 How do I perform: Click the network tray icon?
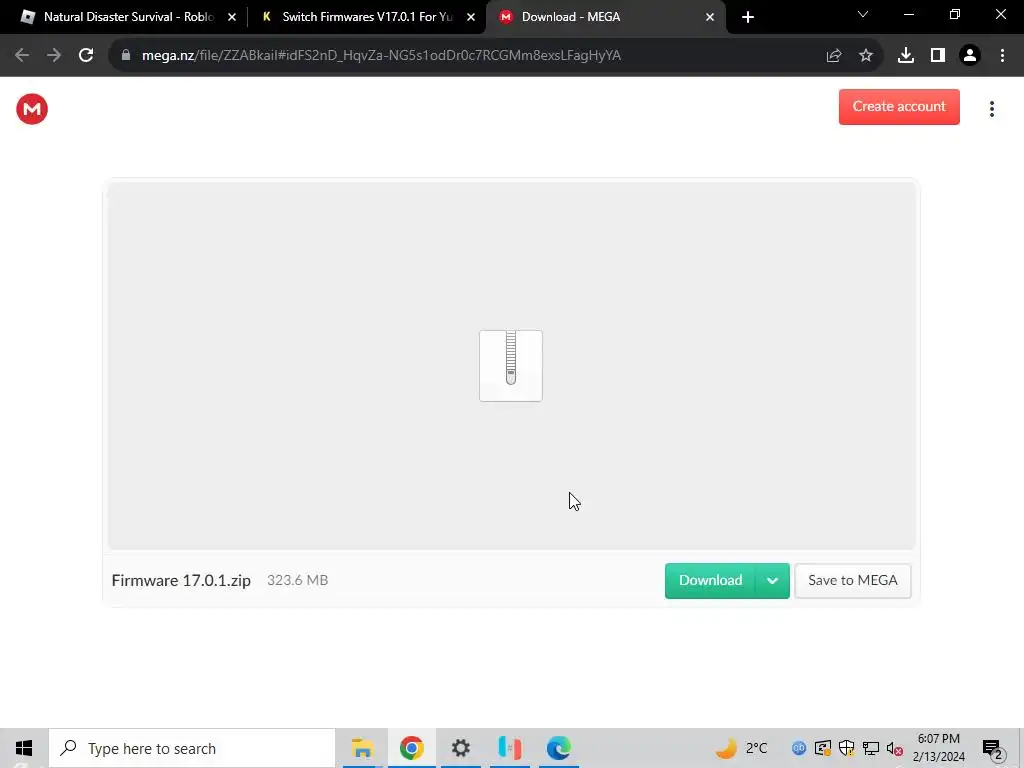[871, 748]
